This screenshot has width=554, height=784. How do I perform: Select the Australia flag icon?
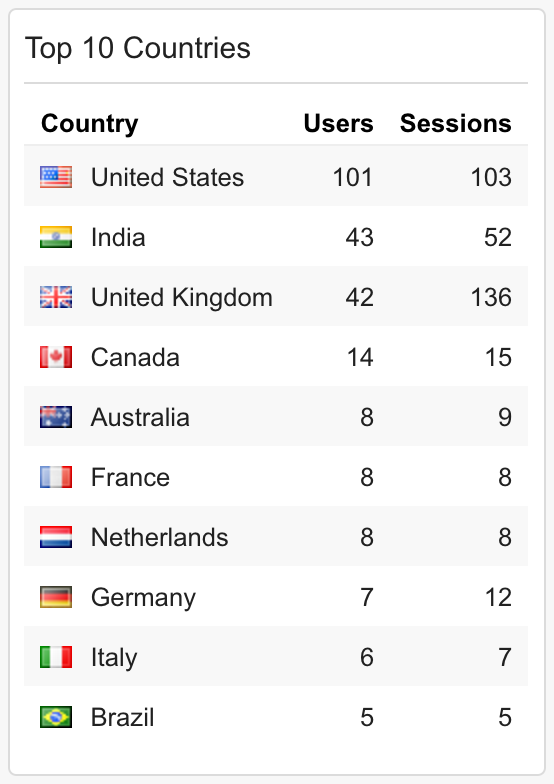tap(56, 417)
